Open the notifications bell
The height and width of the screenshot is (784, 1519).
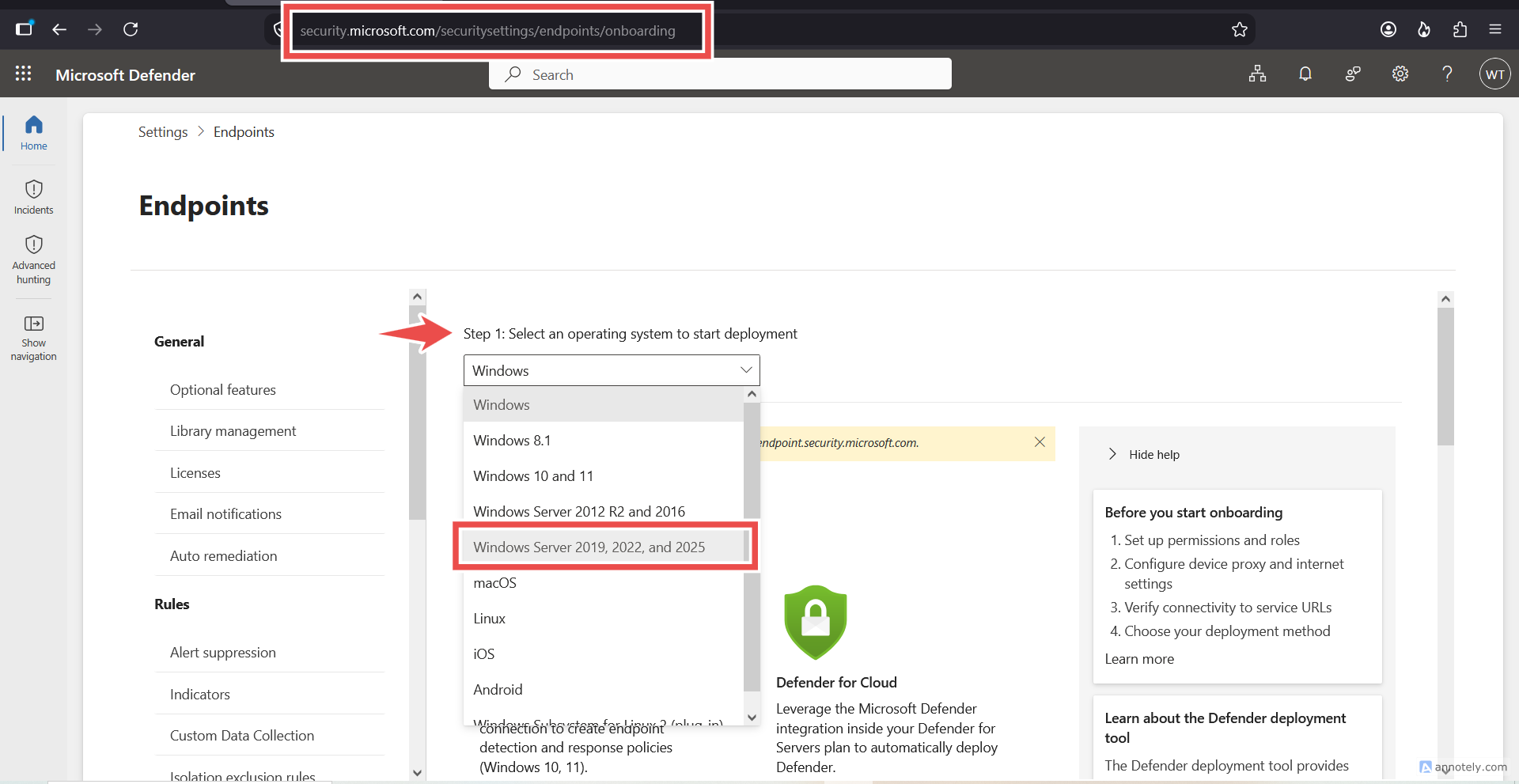[1305, 74]
